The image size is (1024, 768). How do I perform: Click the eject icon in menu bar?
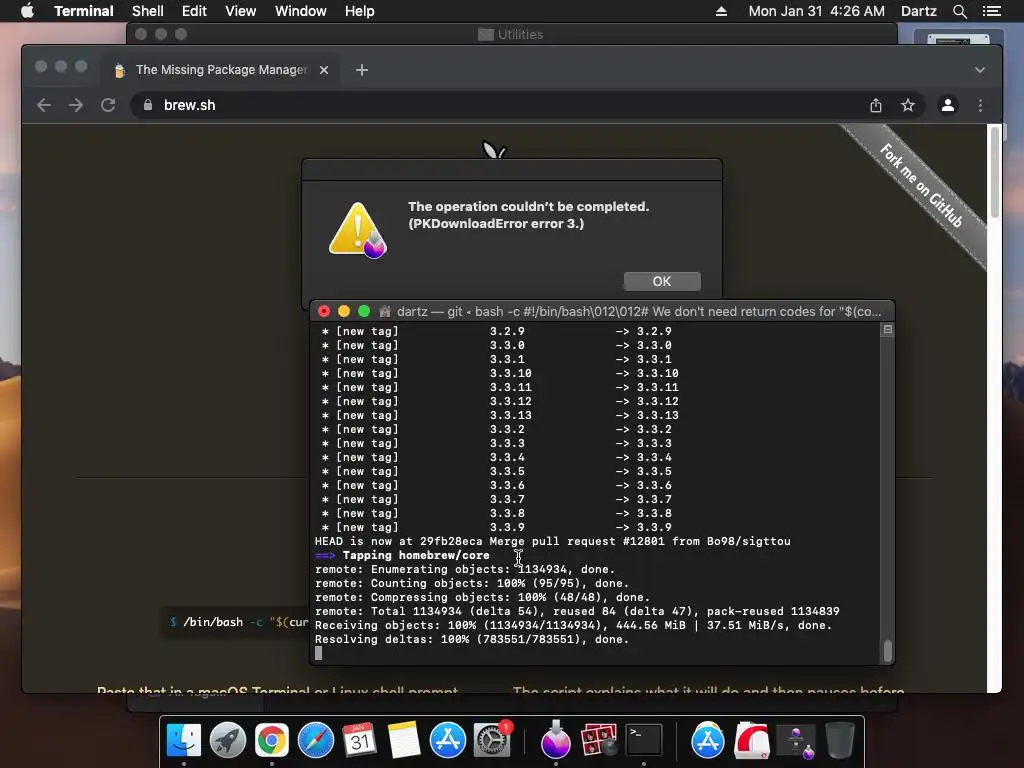coord(721,11)
